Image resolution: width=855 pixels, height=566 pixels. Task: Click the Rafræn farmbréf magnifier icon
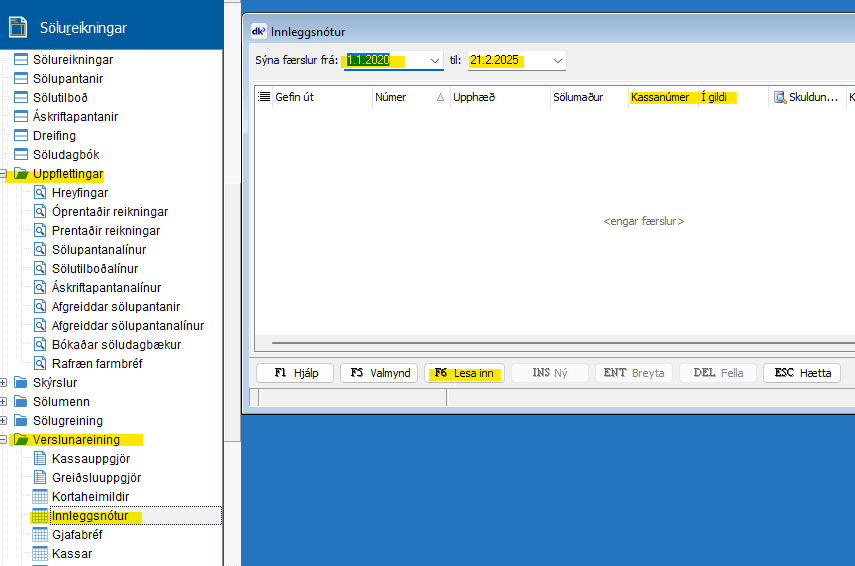(x=40, y=364)
